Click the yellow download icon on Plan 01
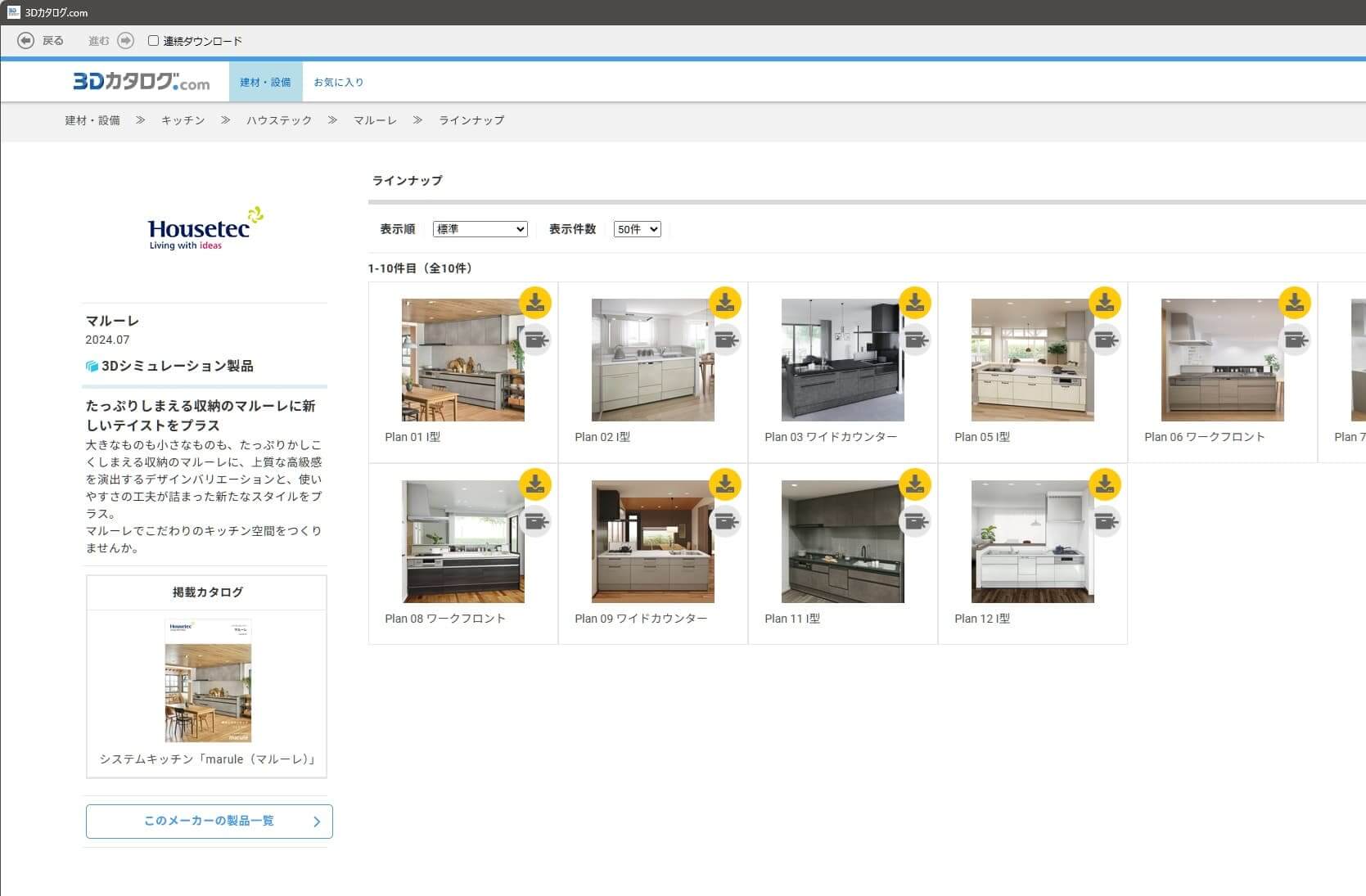The height and width of the screenshot is (896, 1366). tap(535, 303)
